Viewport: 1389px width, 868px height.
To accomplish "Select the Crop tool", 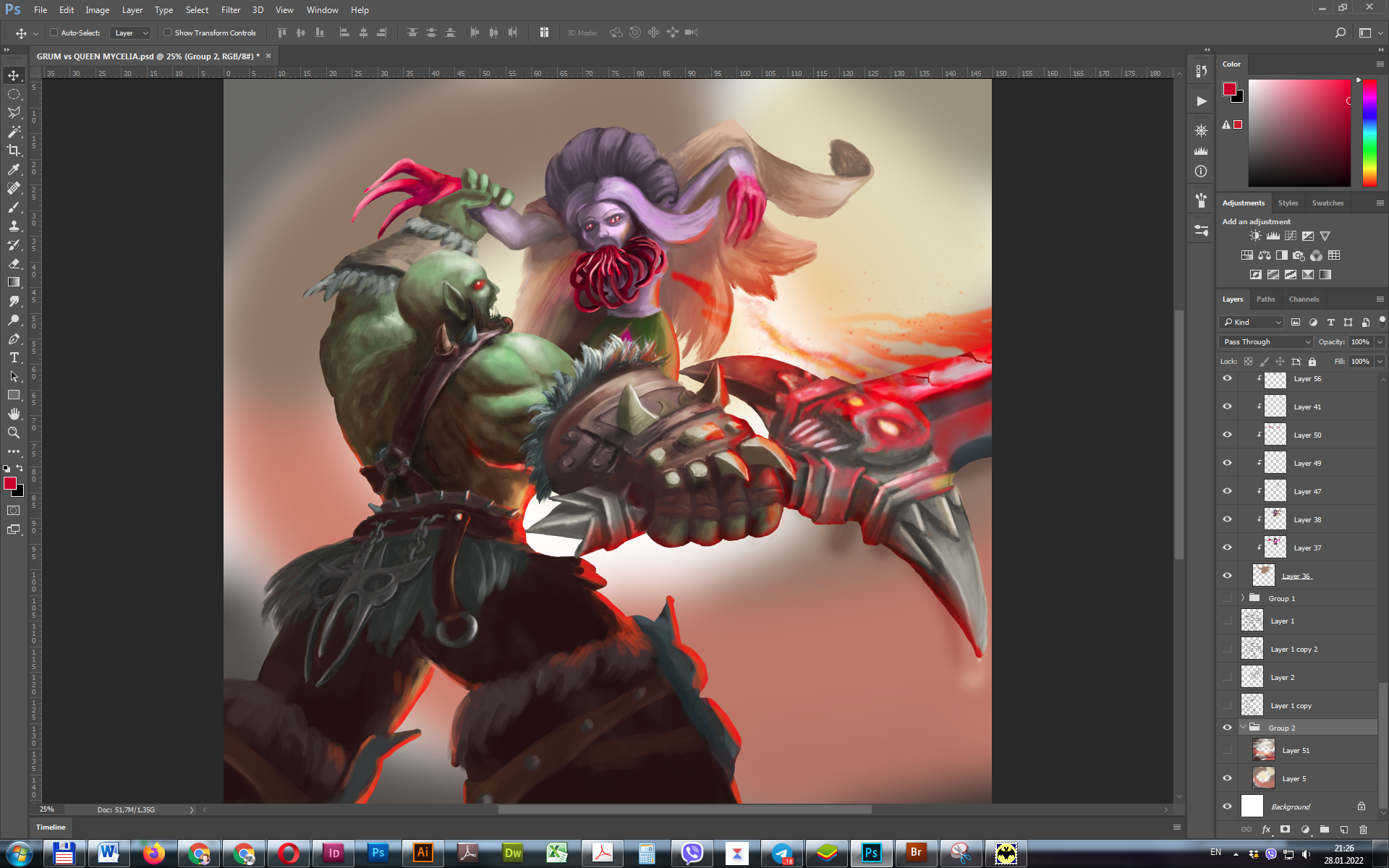I will (x=14, y=150).
